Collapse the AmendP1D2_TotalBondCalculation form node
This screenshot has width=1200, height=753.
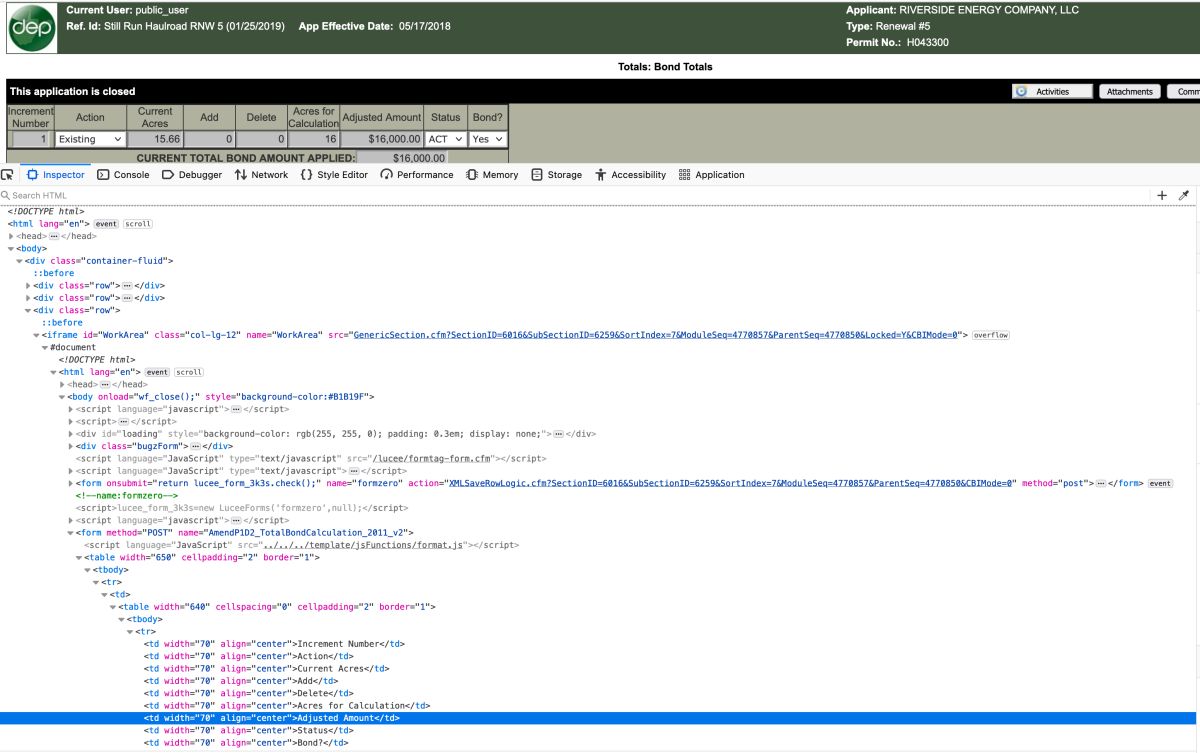coord(70,533)
